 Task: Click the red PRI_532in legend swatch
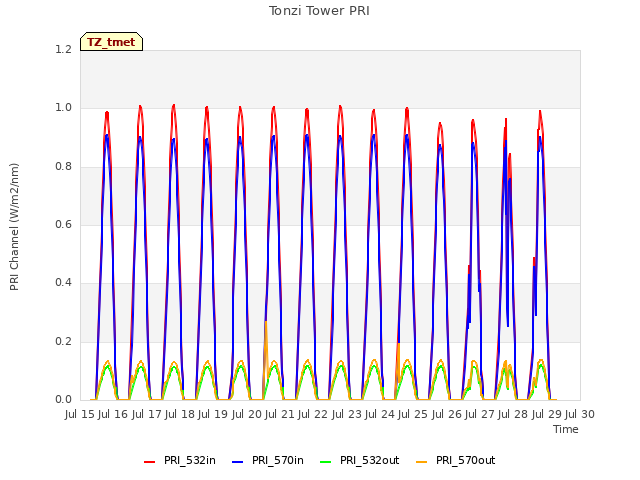150,462
